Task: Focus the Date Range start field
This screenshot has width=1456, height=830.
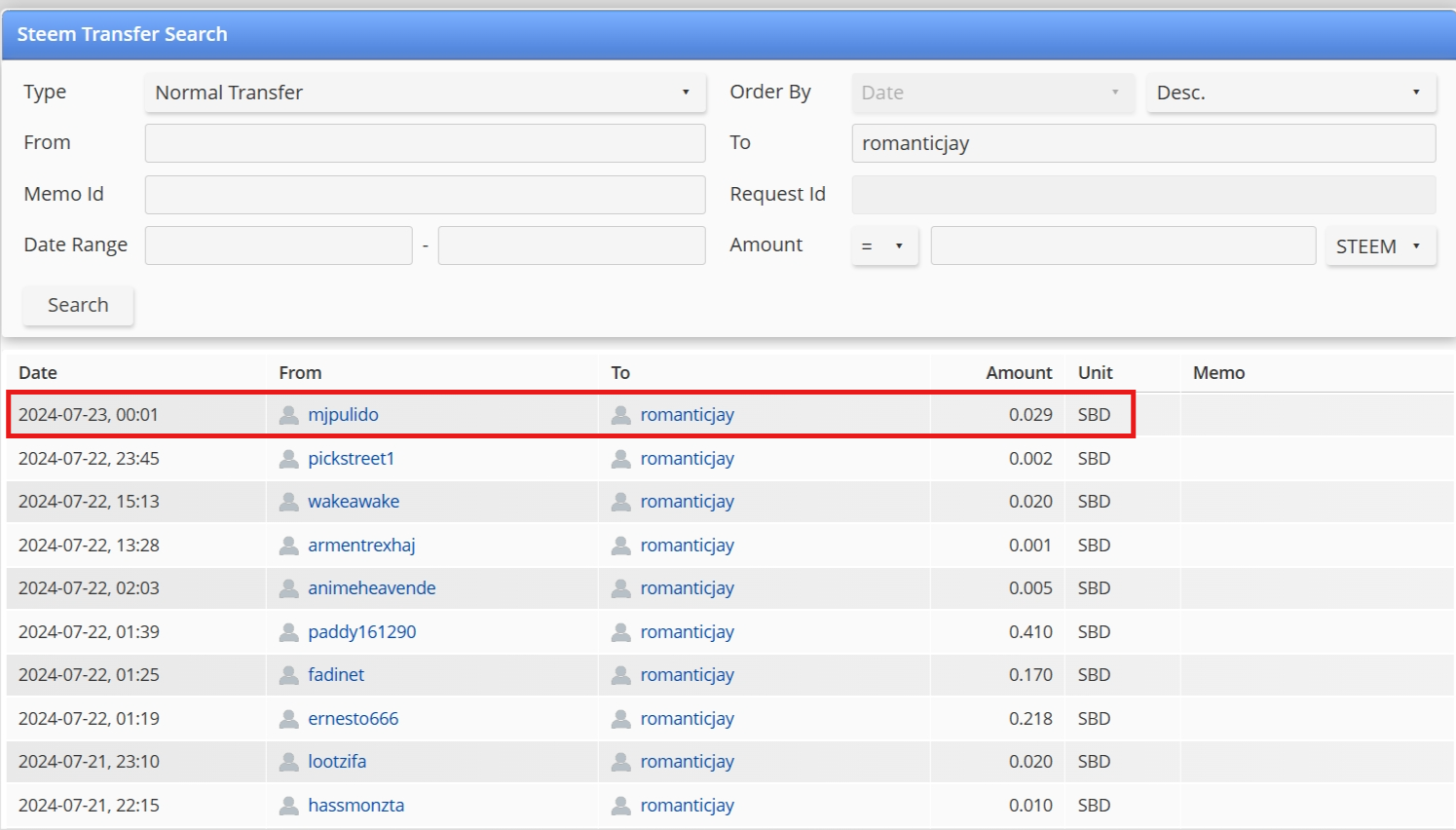Action: 279,245
